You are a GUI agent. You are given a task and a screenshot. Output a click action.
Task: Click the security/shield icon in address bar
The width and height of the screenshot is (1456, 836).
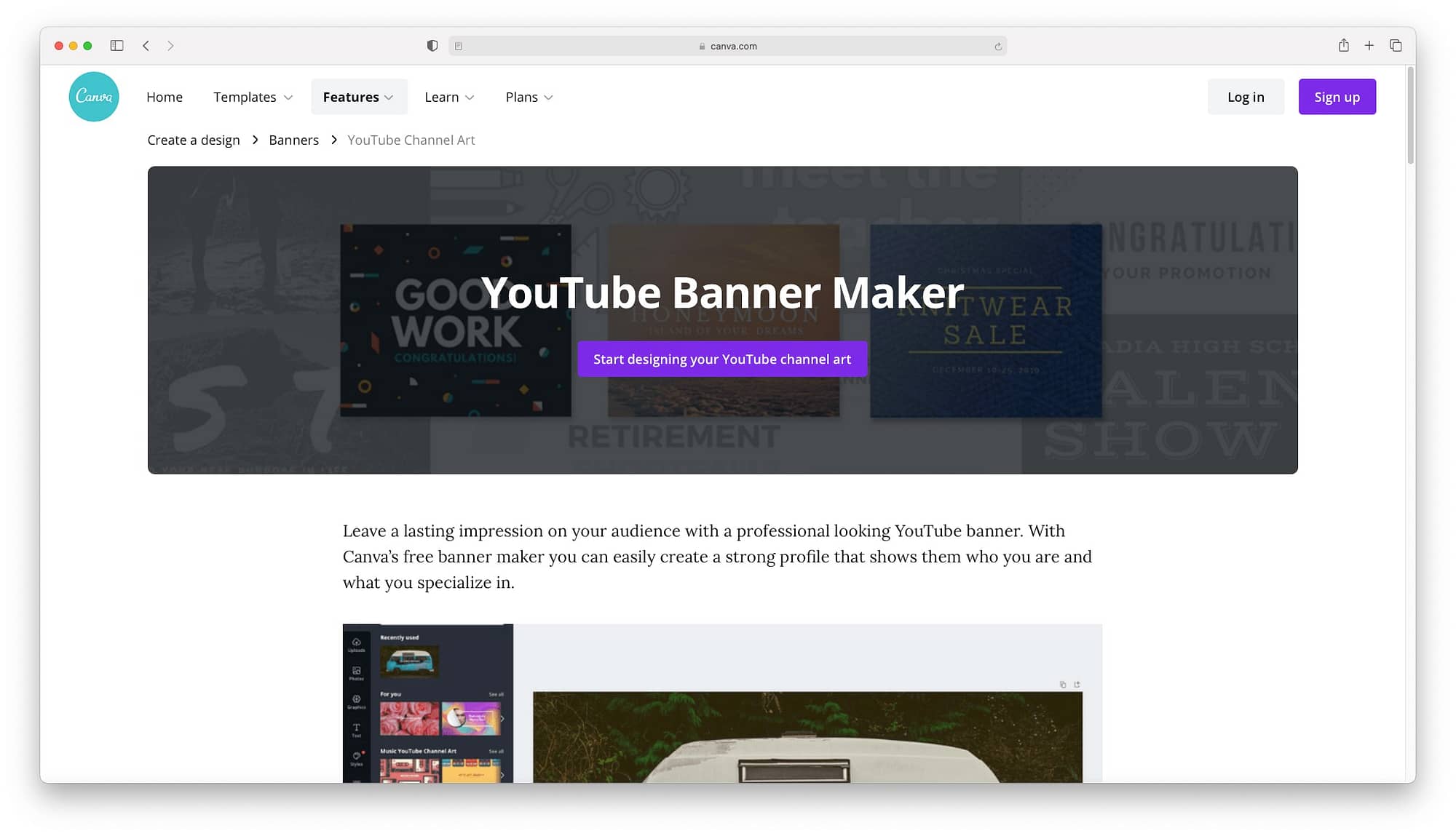(x=431, y=45)
